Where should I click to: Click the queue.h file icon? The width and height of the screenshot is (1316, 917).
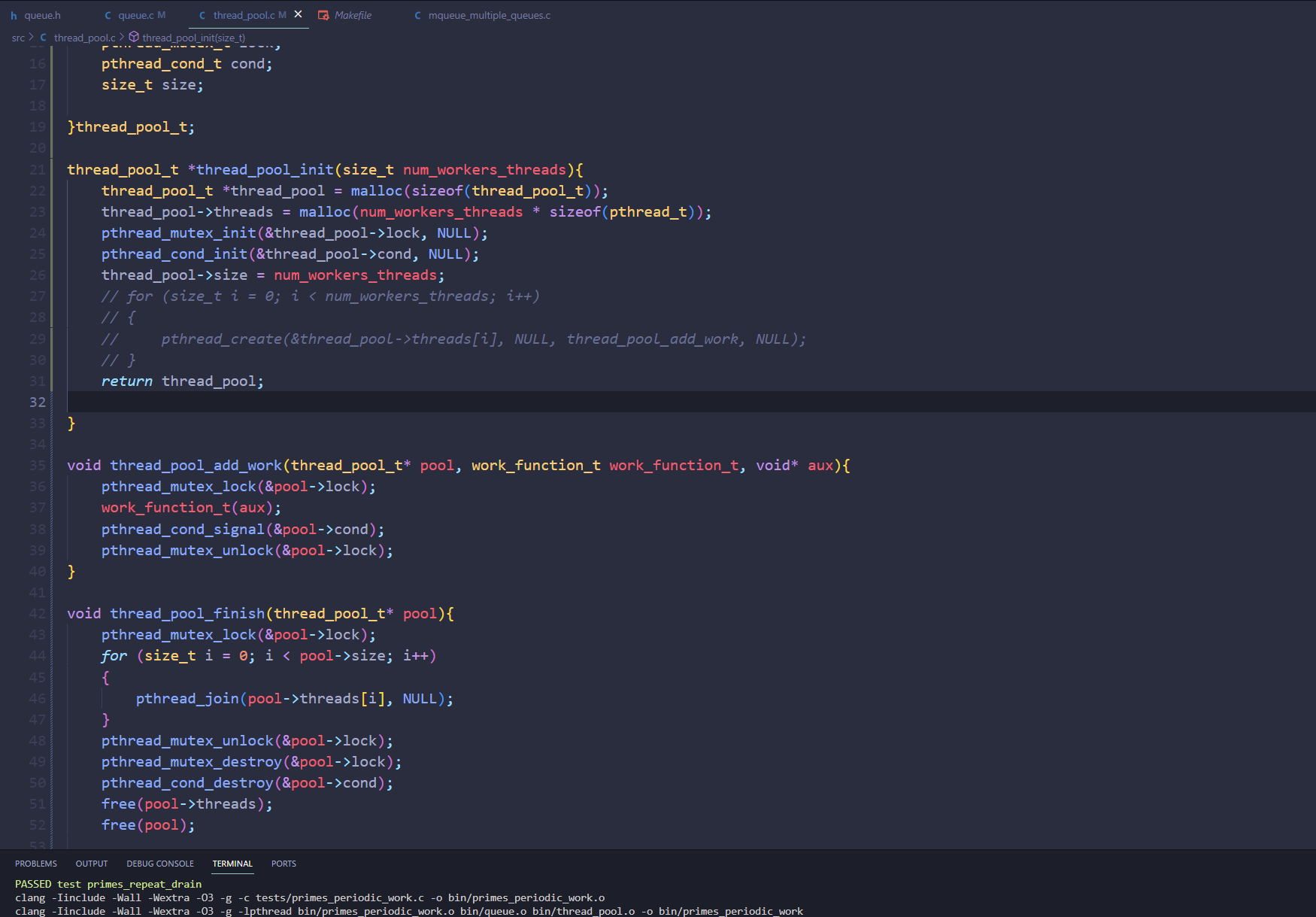click(x=14, y=15)
